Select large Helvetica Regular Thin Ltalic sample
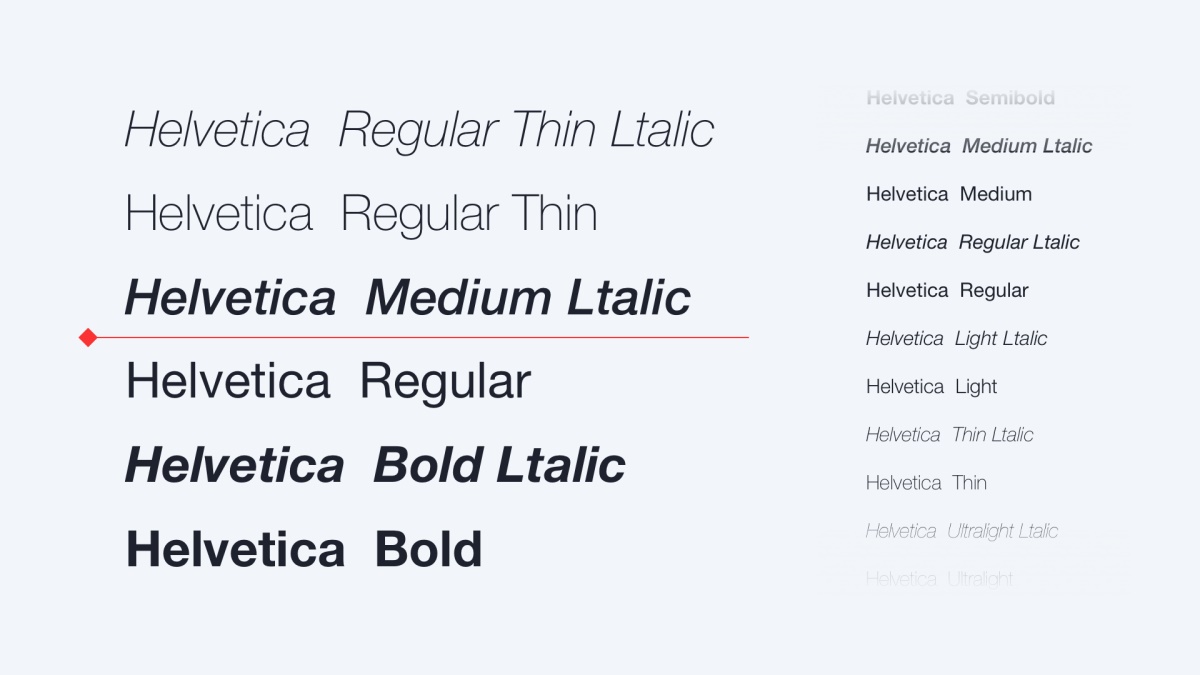Screen dimensions: 1200x675 (419, 131)
